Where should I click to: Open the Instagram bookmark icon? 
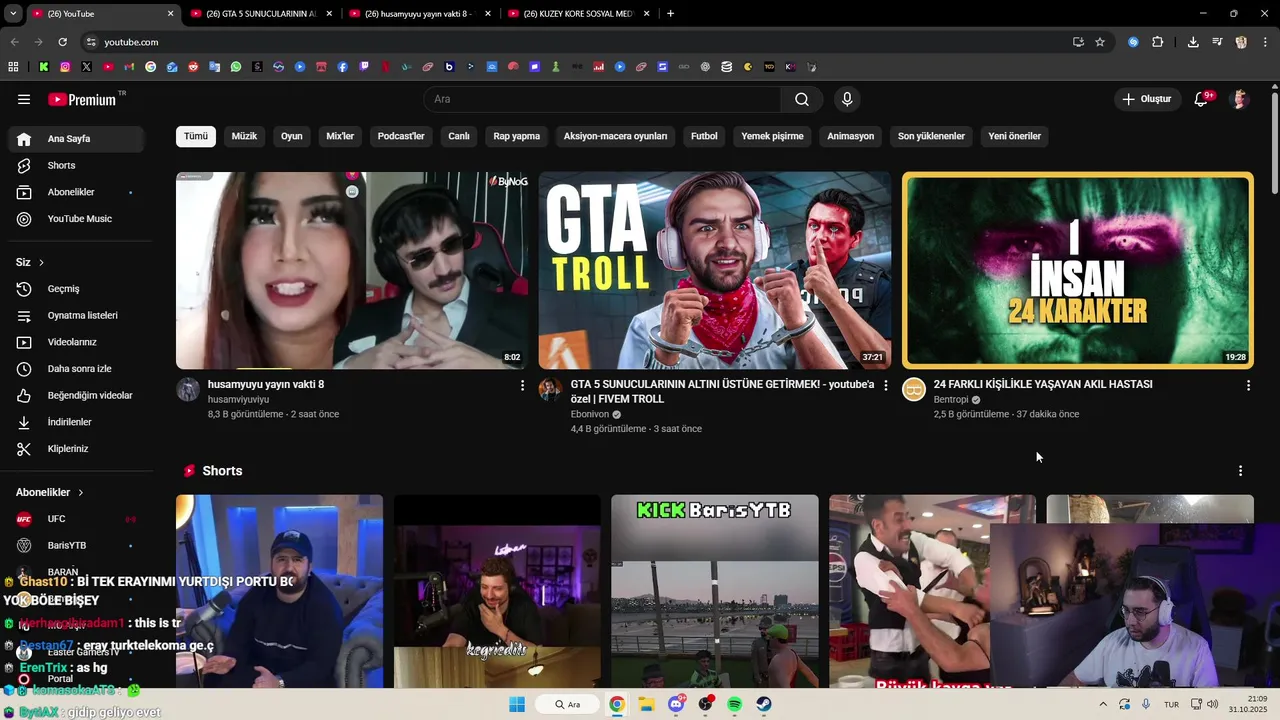65,67
